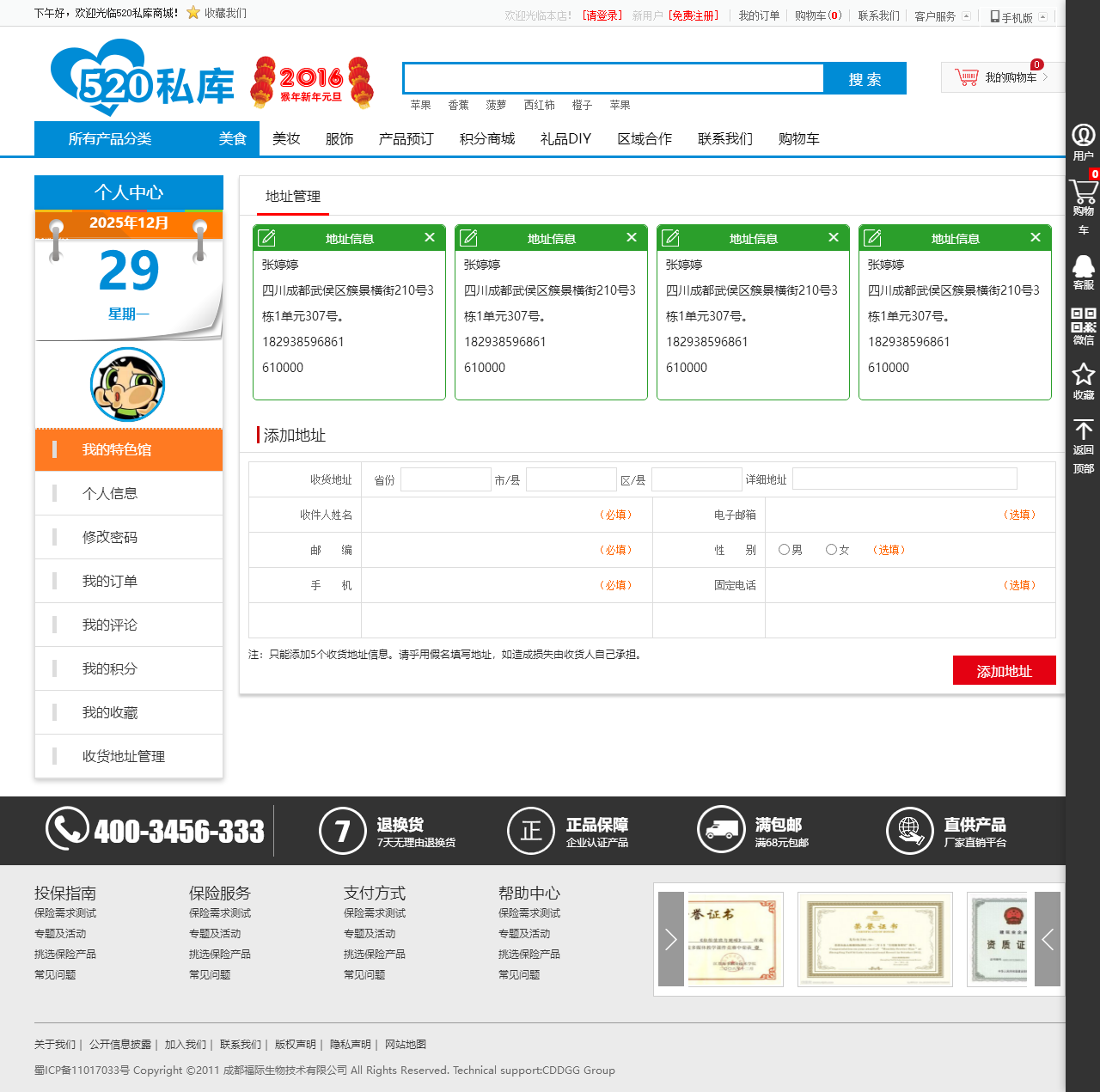Expand 我的购物车 cart panel
Viewport: 1100px width, 1092px height.
1002,77
